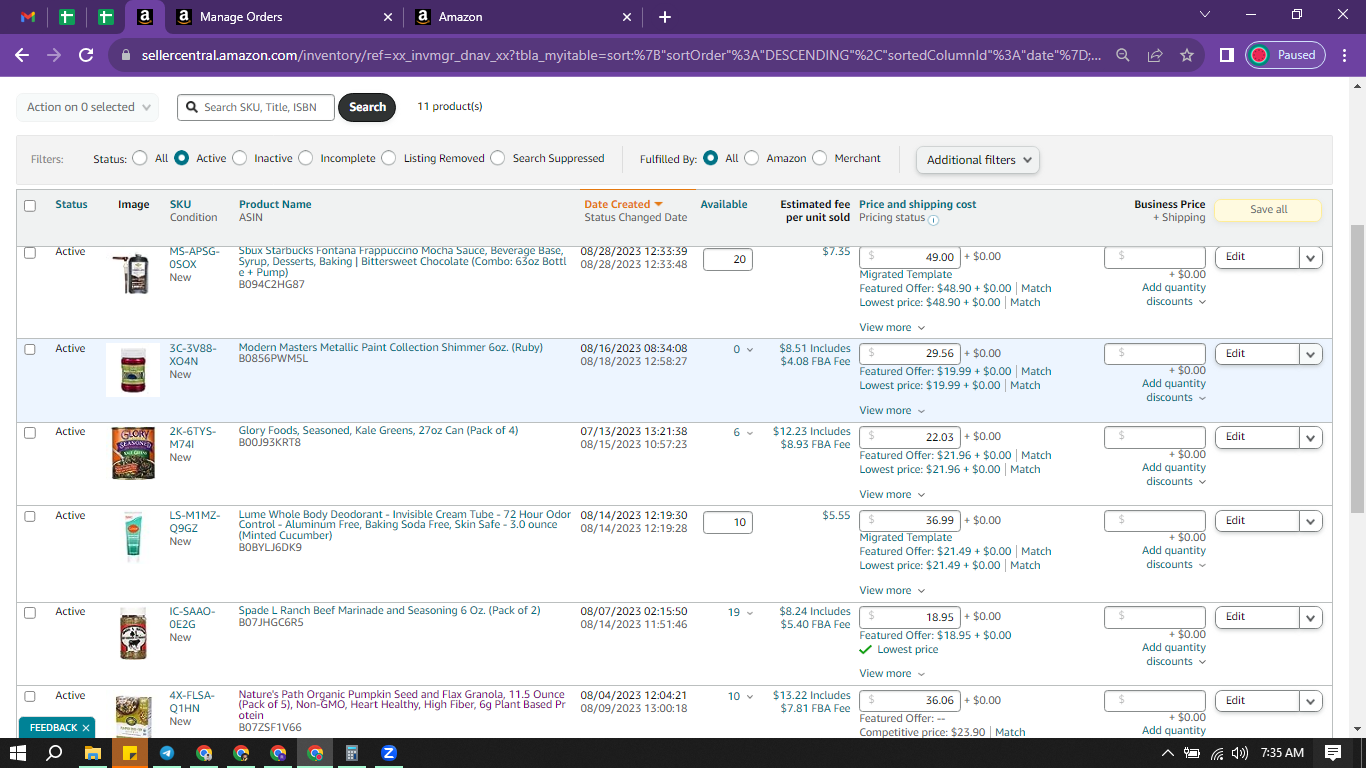The height and width of the screenshot is (768, 1366).
Task: Bookmark this page with the star icon
Action: tap(1187, 55)
